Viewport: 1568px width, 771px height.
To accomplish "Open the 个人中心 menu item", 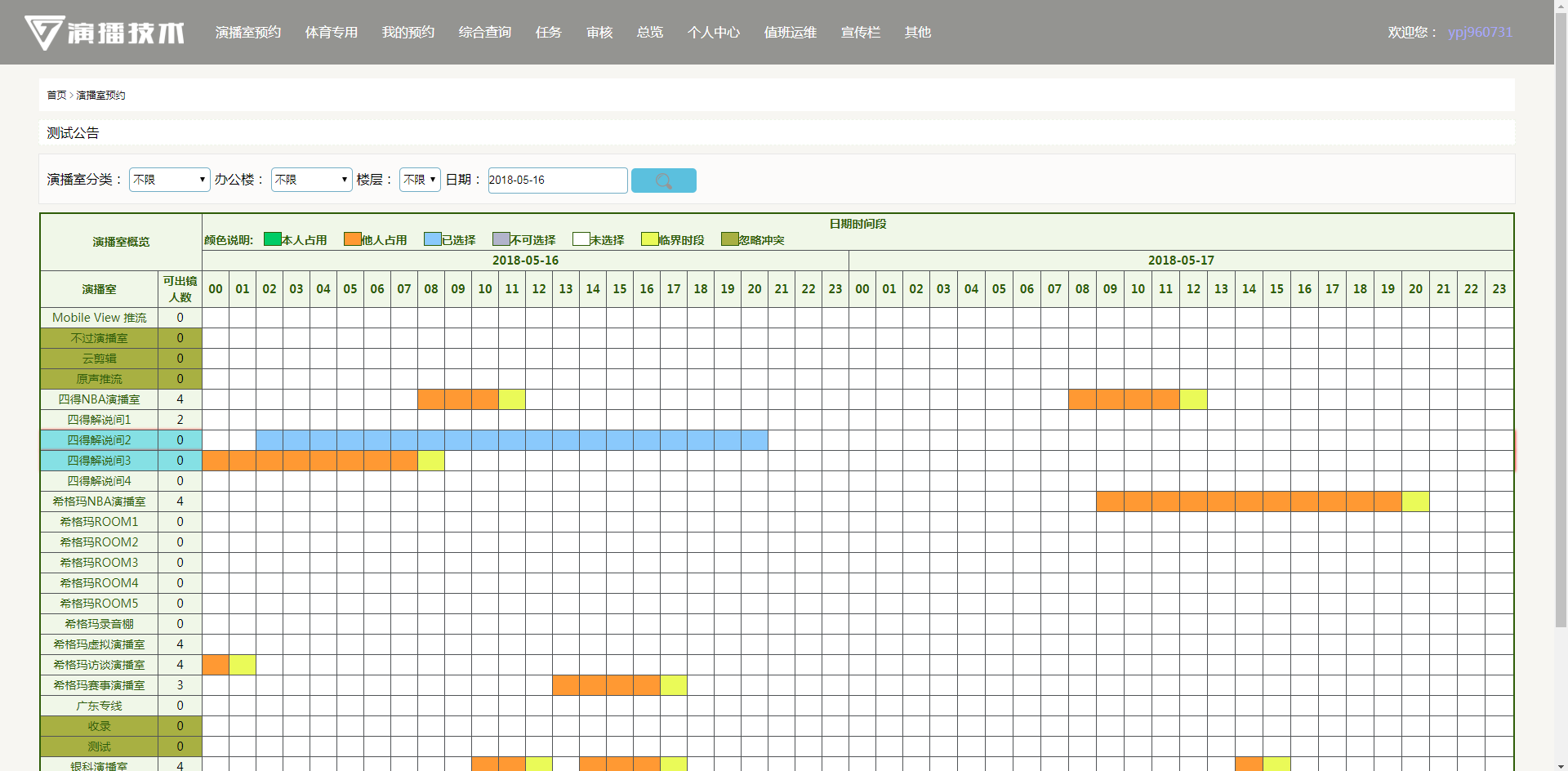I will click(x=713, y=33).
